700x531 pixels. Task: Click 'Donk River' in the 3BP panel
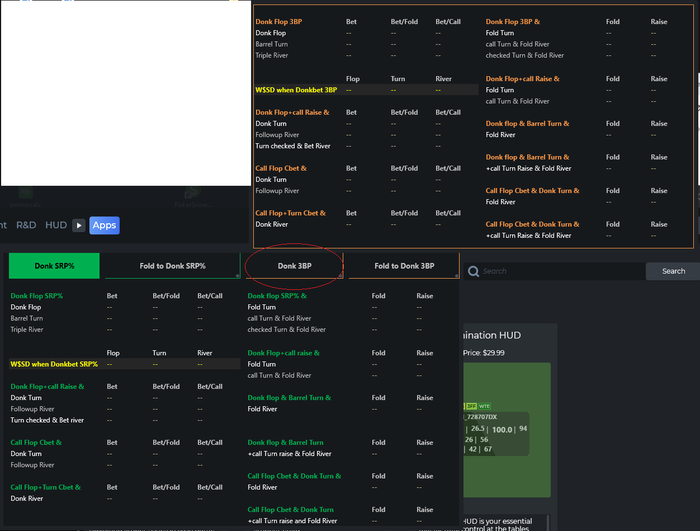tap(271, 224)
